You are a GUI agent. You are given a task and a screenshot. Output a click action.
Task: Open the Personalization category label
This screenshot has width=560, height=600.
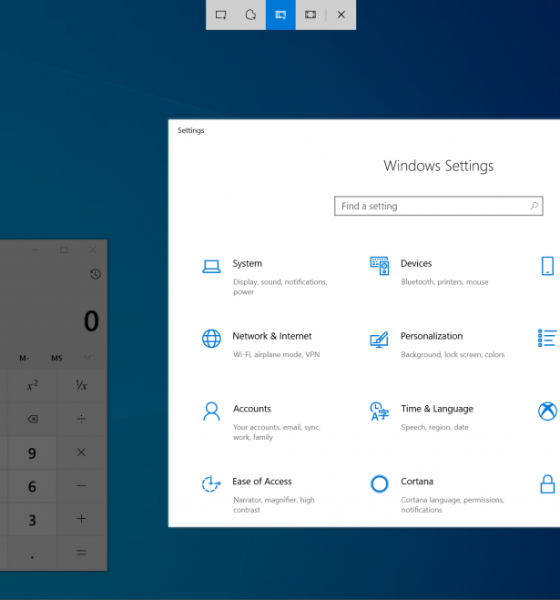coord(431,336)
